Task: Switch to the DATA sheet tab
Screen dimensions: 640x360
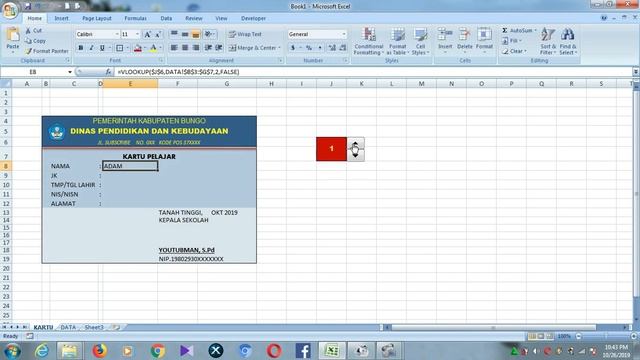Action: pyautogui.click(x=68, y=327)
